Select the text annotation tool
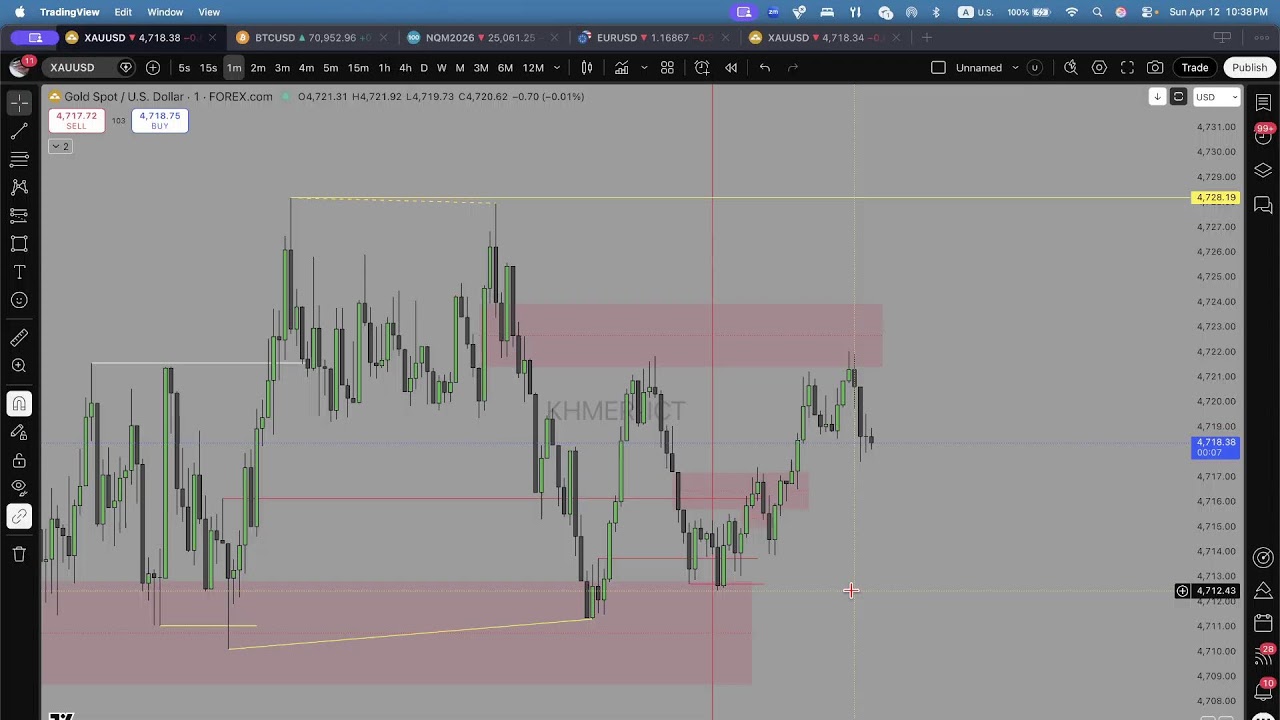The width and height of the screenshot is (1280, 720). point(19,272)
